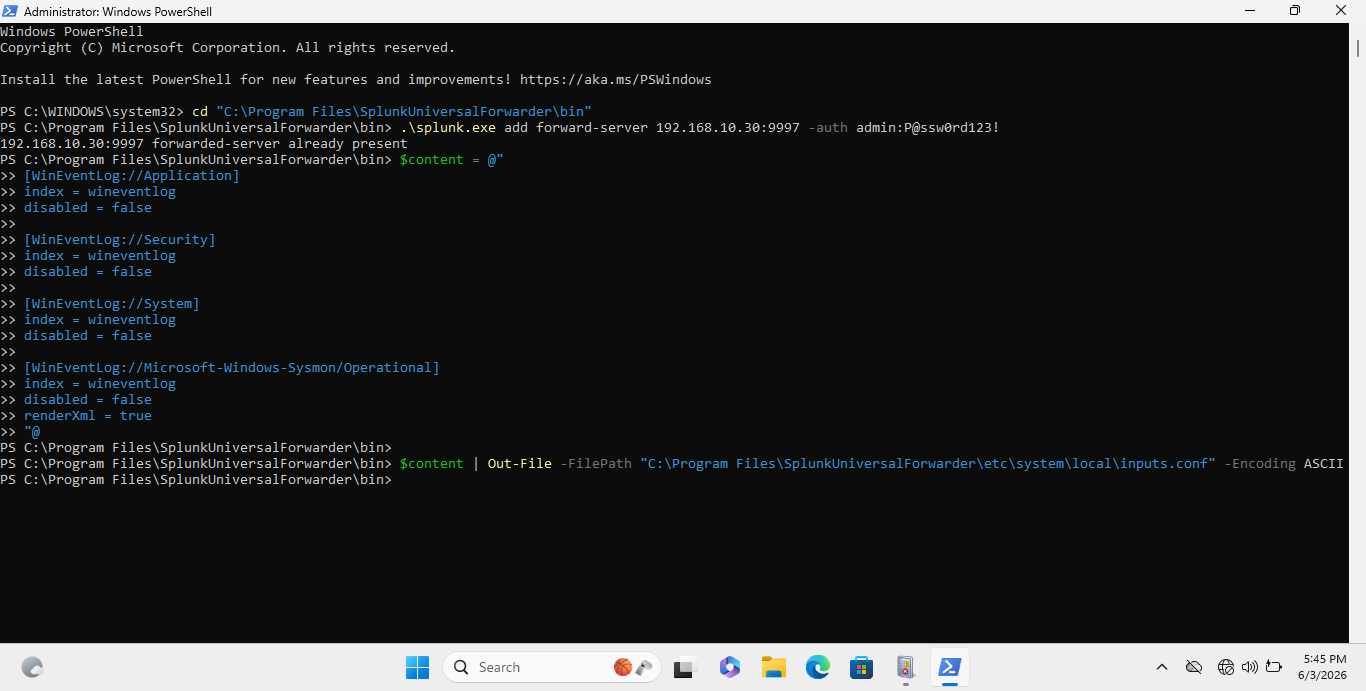
Task: Open Microsoft Store from the taskbar
Action: tap(862, 667)
